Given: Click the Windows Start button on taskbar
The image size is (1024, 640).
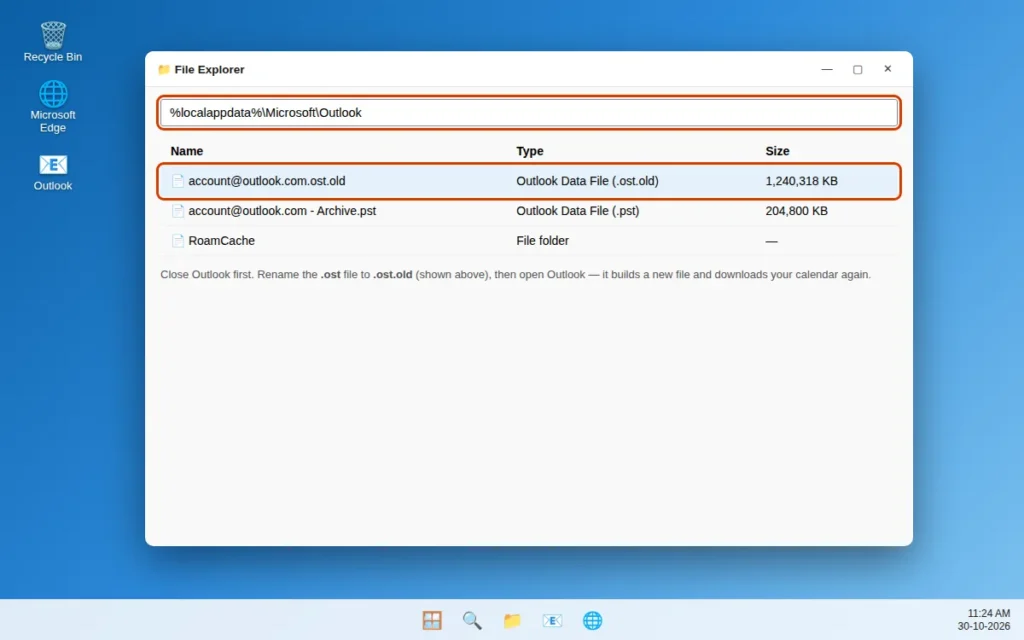Looking at the screenshot, I should point(432,620).
